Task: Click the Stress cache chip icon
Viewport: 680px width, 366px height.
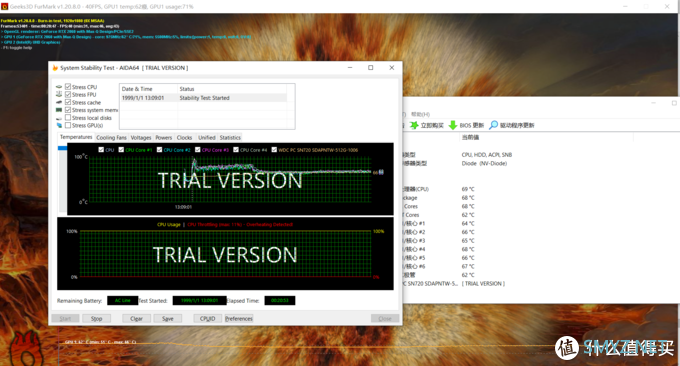Action: [x=59, y=102]
